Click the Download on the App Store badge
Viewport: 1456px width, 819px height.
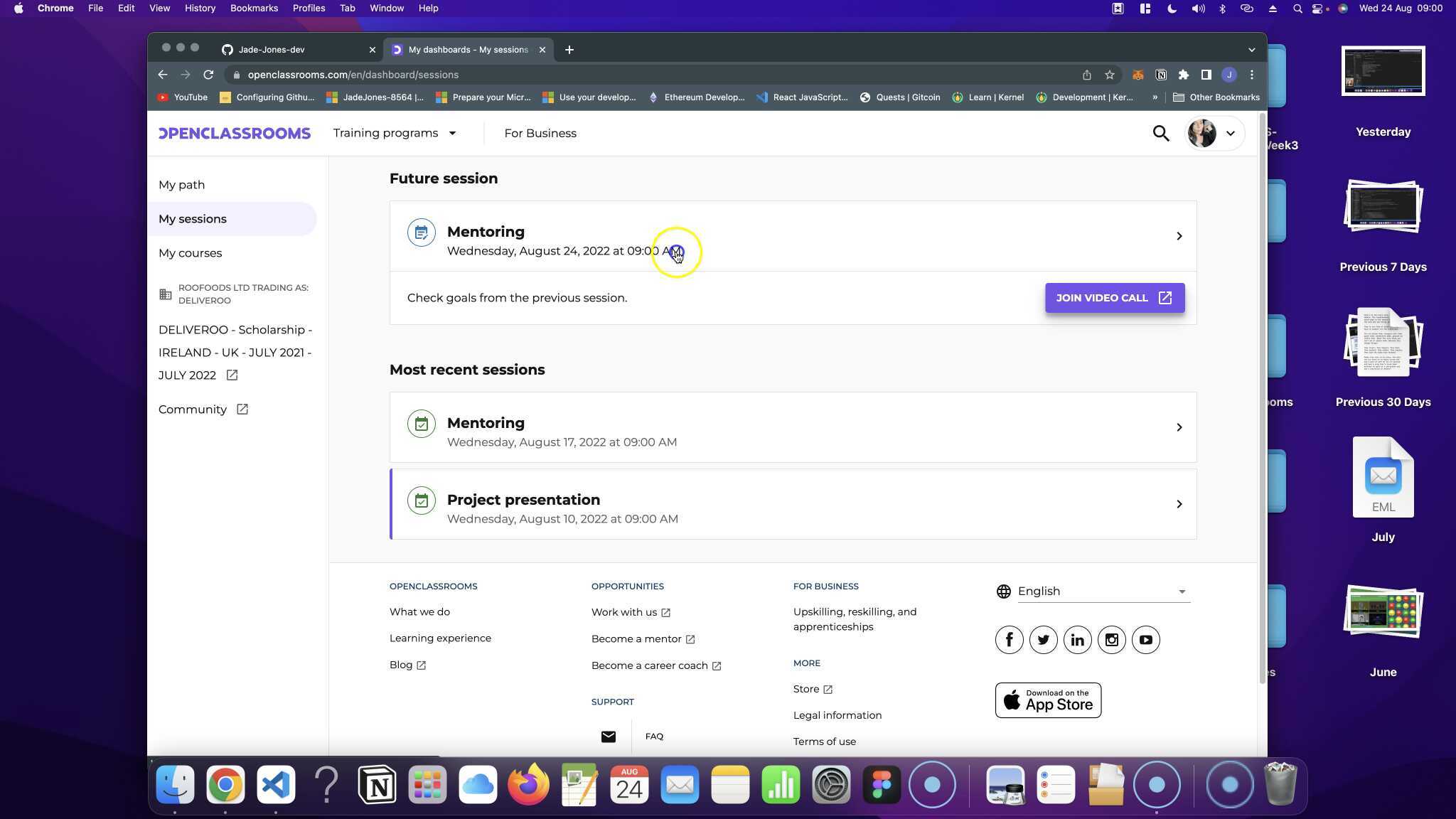(x=1048, y=700)
